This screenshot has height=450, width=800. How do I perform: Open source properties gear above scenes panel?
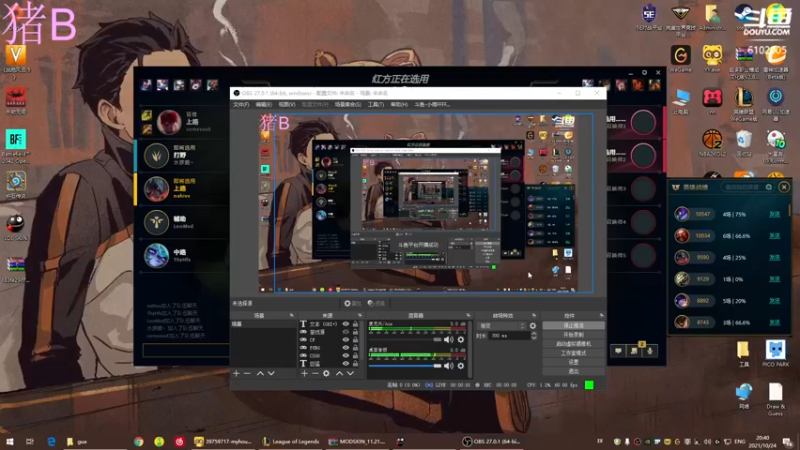click(x=352, y=303)
